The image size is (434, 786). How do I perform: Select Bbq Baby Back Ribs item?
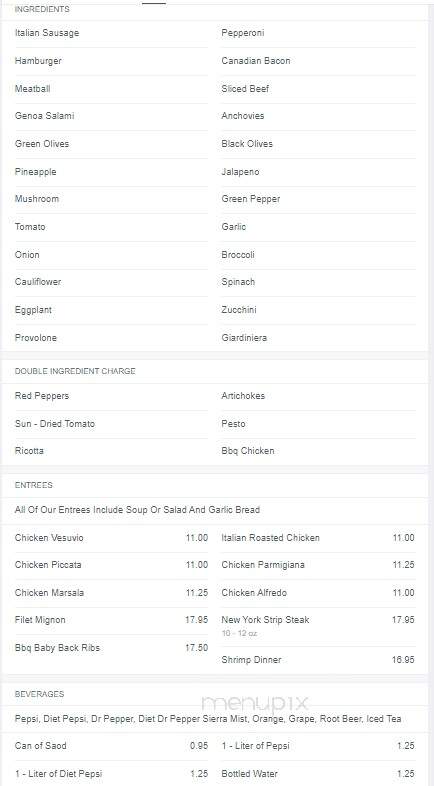pyautogui.click(x=111, y=648)
